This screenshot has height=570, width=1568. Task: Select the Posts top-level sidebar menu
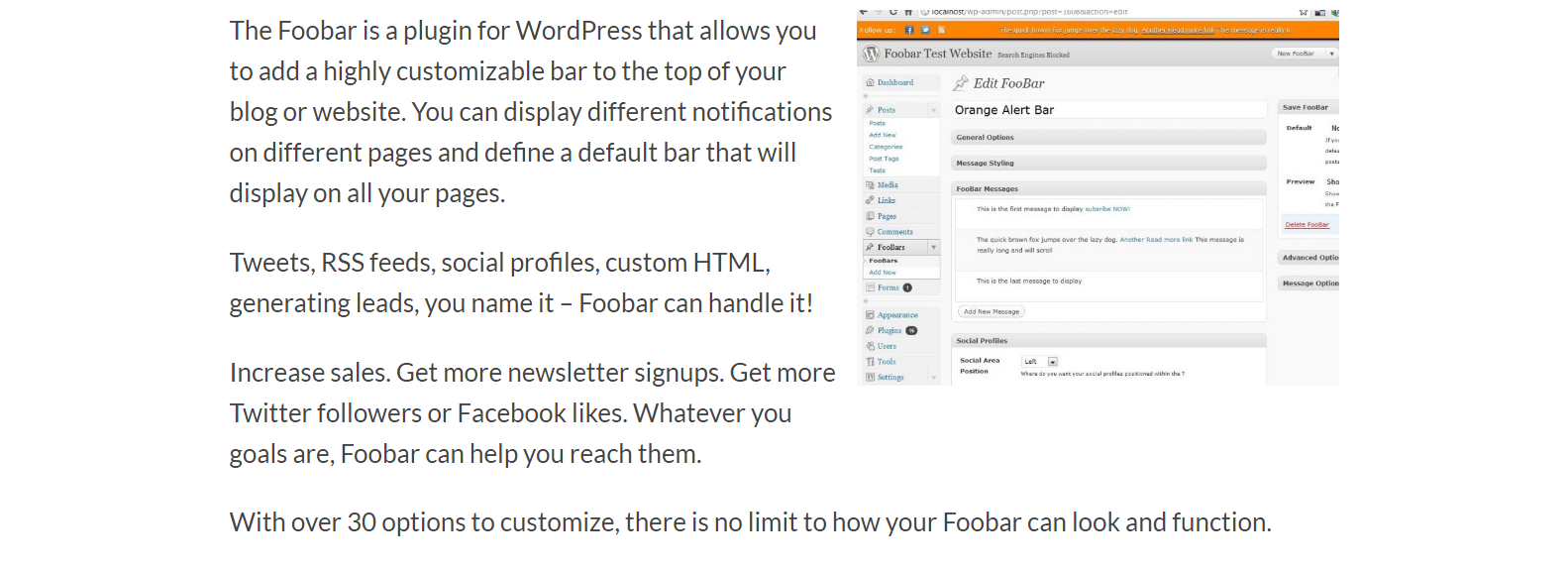[x=887, y=110]
